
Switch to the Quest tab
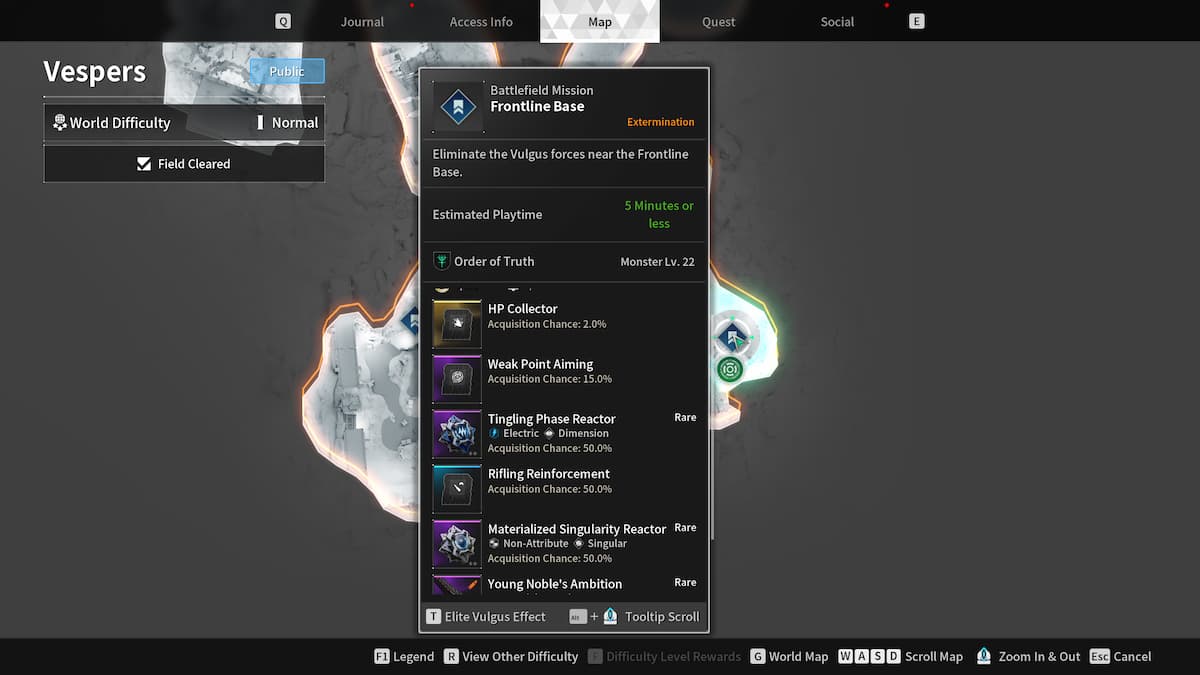pos(718,22)
